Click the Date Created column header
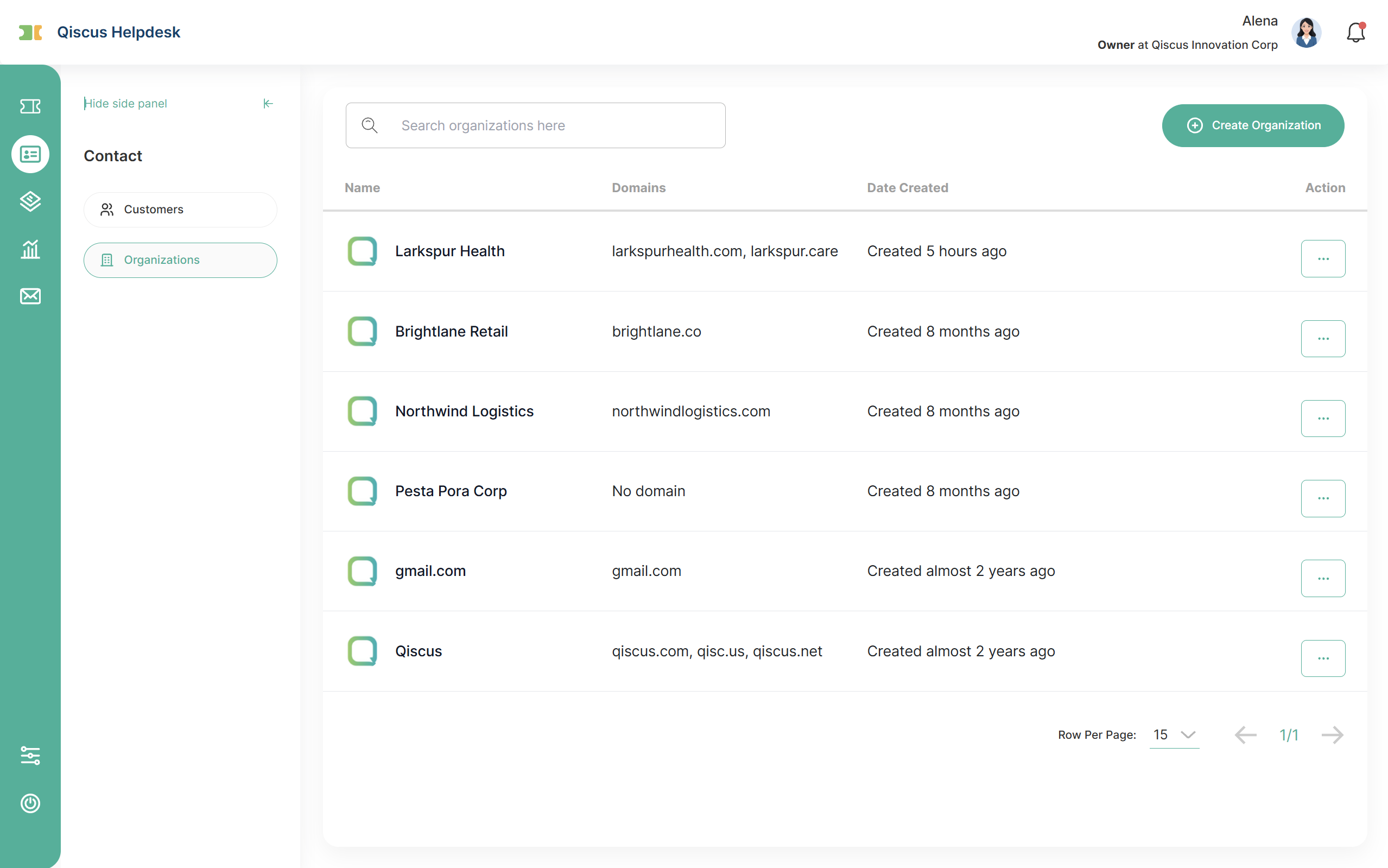Image resolution: width=1388 pixels, height=868 pixels. (908, 188)
